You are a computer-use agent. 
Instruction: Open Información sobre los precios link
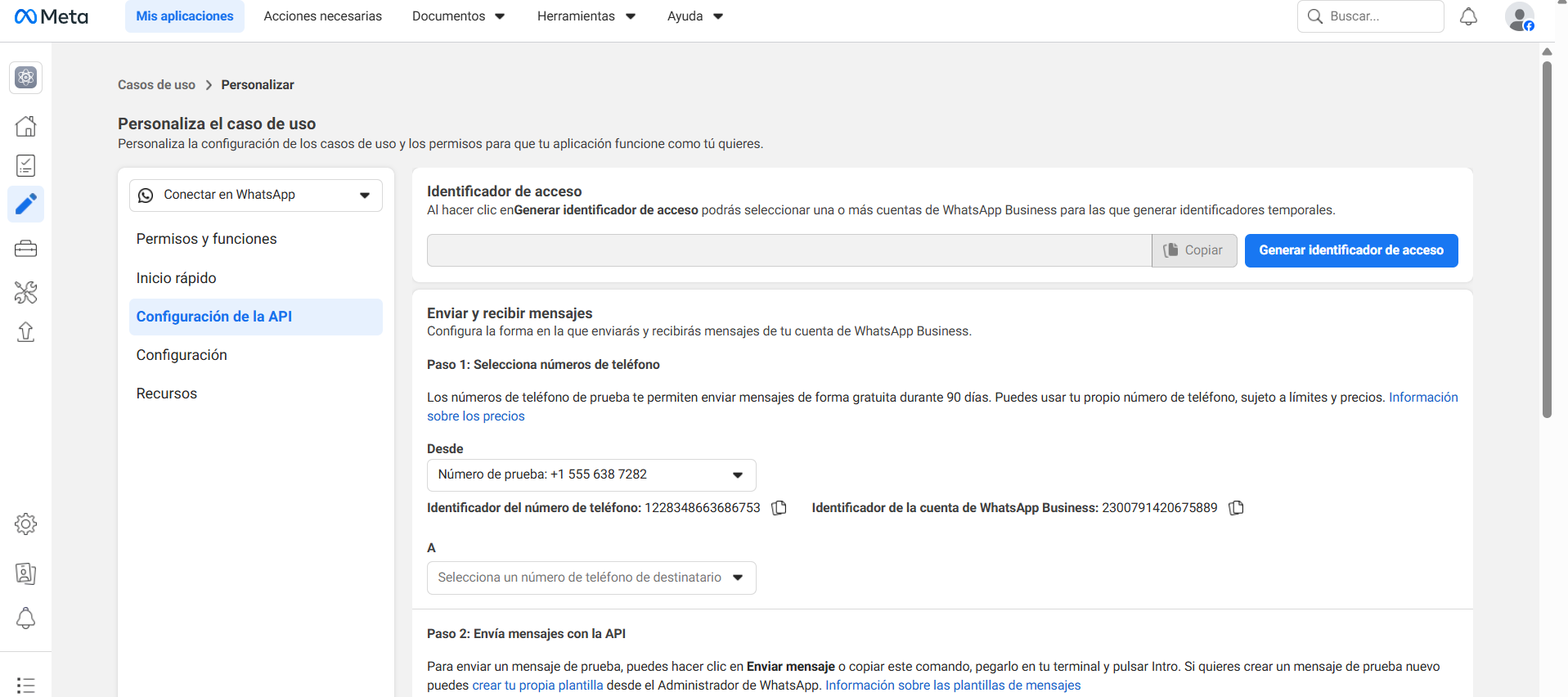pyautogui.click(x=1423, y=398)
